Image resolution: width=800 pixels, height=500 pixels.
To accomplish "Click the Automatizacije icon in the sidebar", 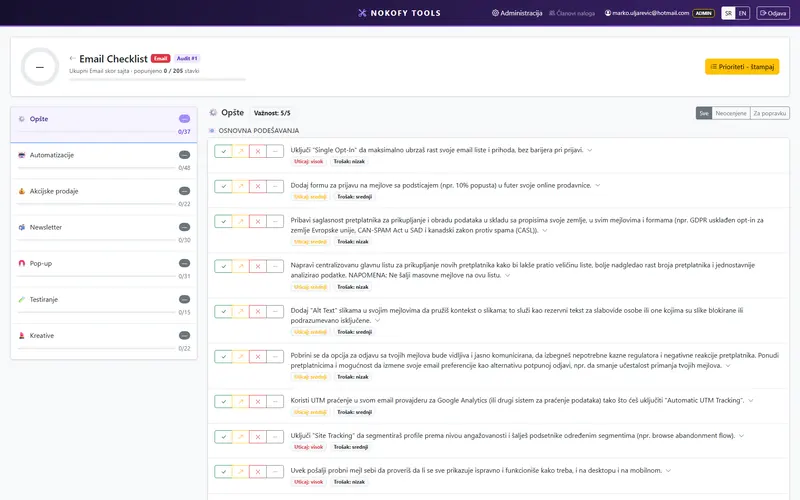I will point(21,155).
